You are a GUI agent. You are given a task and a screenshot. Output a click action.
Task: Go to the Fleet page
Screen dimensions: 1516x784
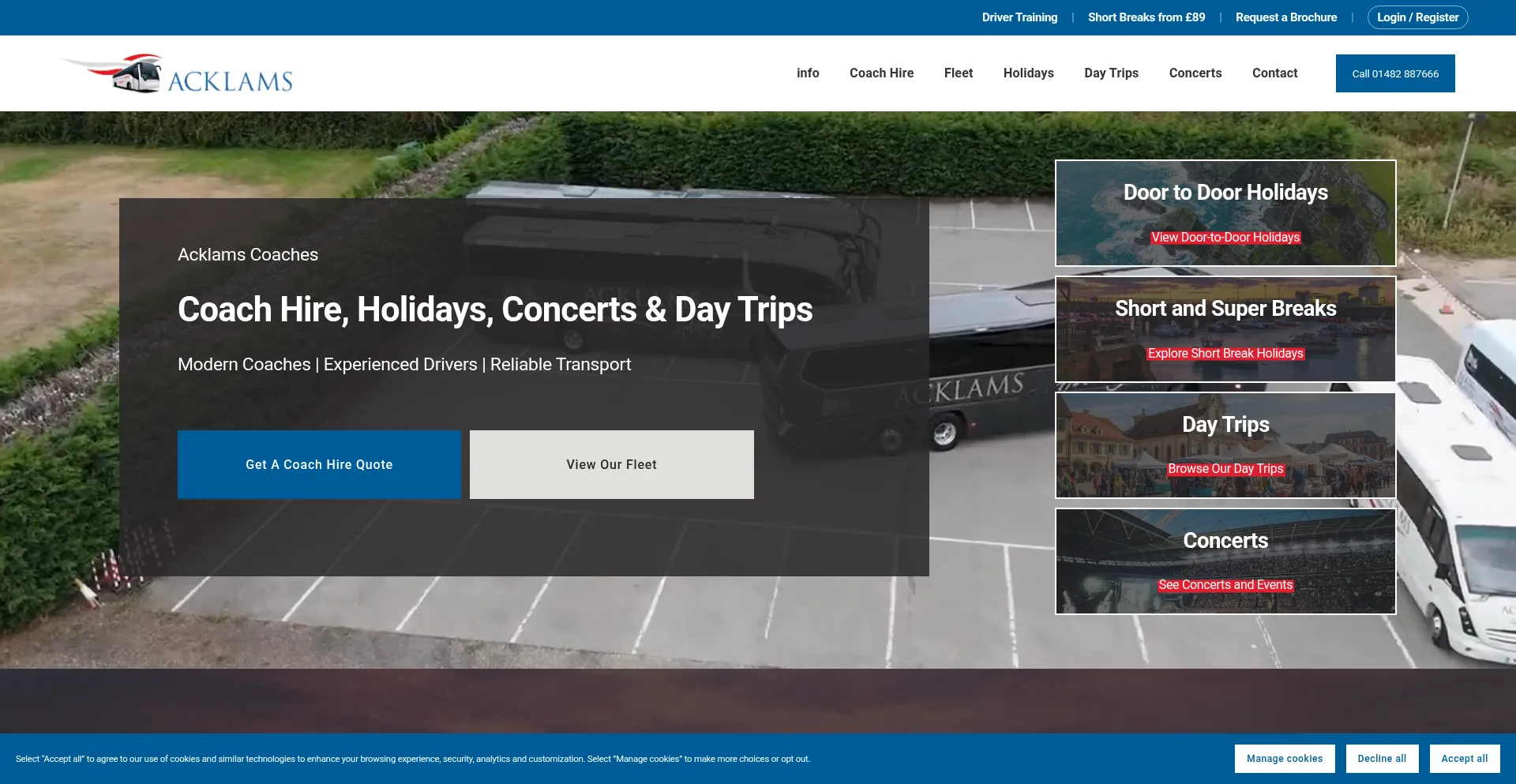959,73
